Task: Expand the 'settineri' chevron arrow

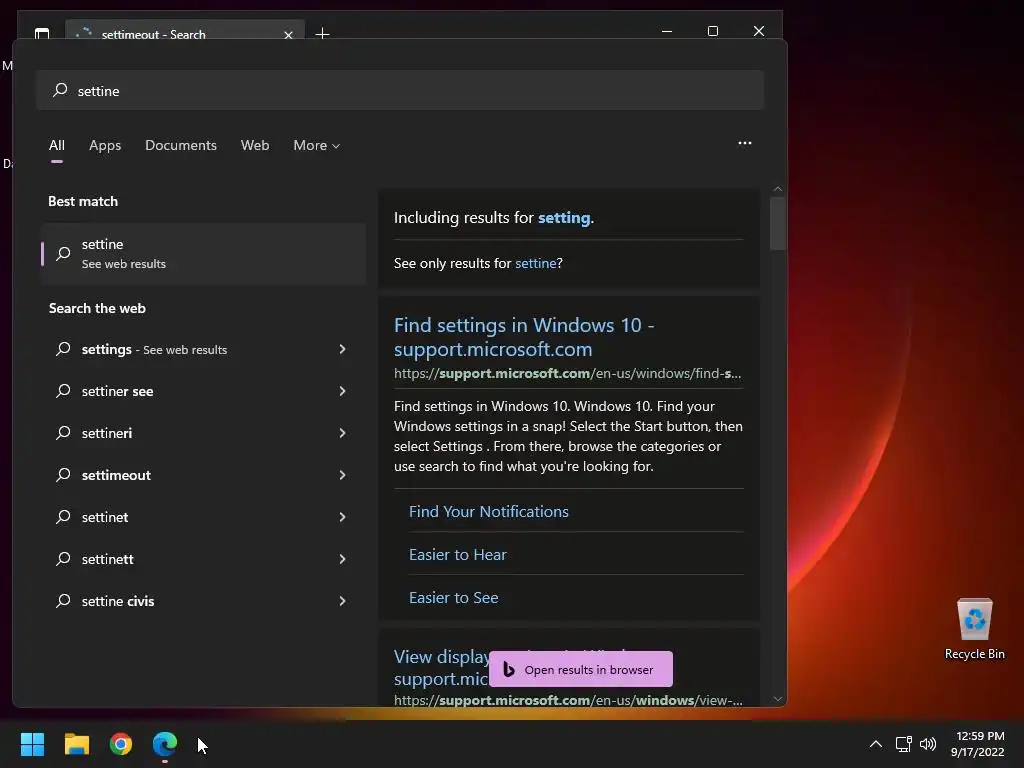Action: (342, 433)
